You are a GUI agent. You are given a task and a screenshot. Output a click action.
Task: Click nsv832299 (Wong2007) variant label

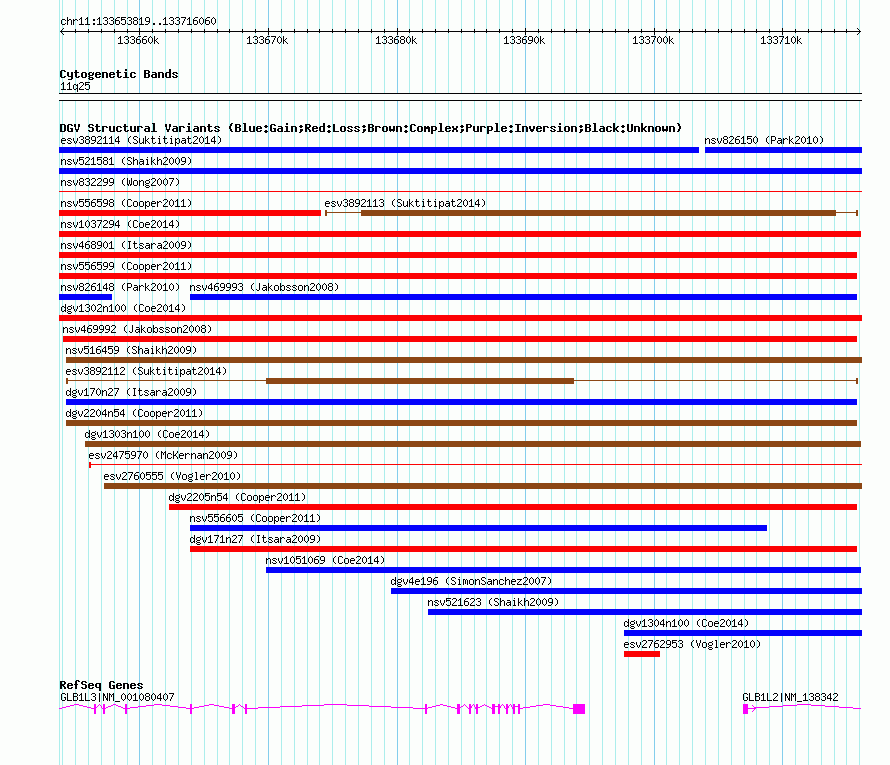coord(120,182)
